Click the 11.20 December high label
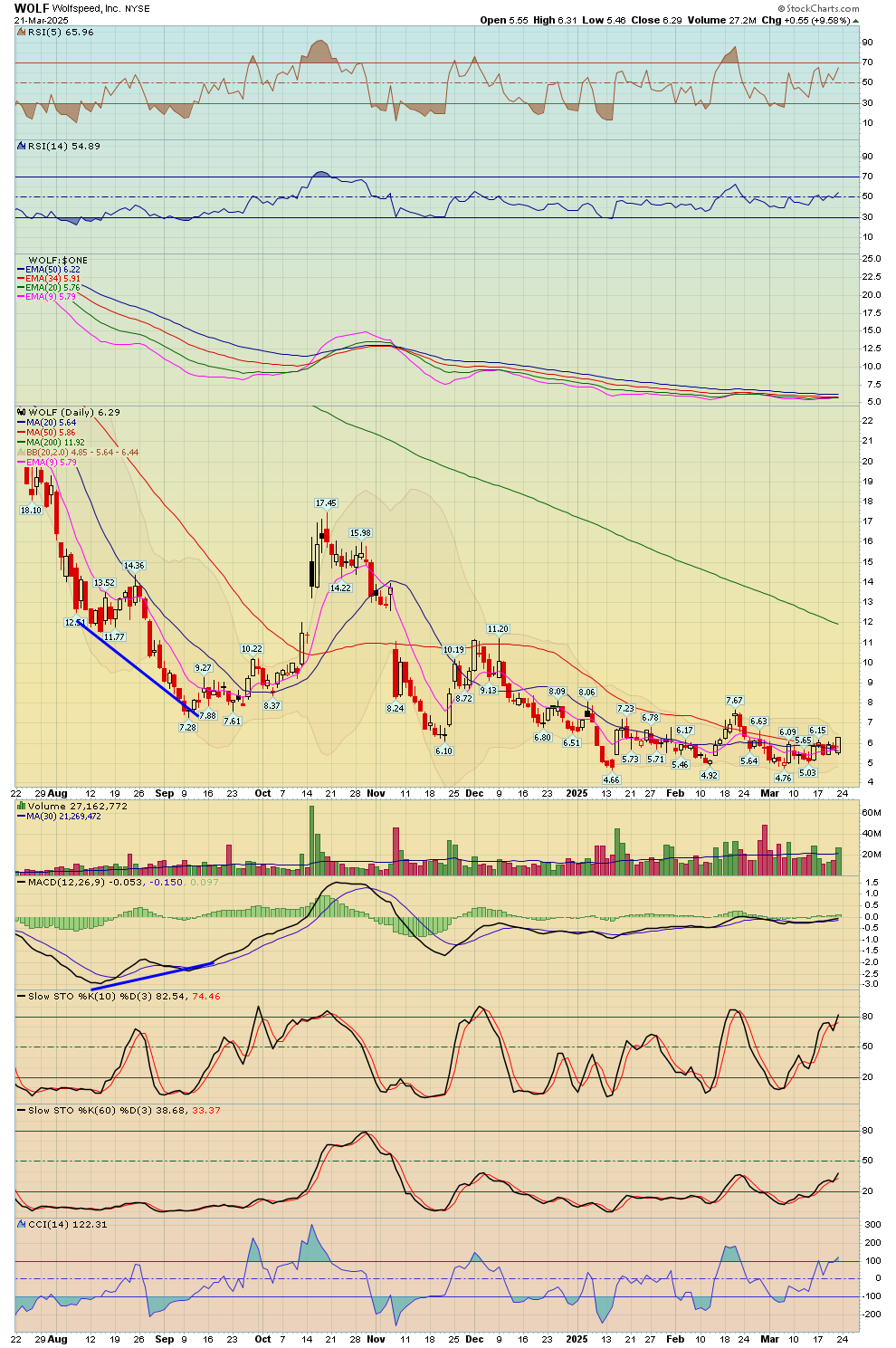 tap(498, 629)
